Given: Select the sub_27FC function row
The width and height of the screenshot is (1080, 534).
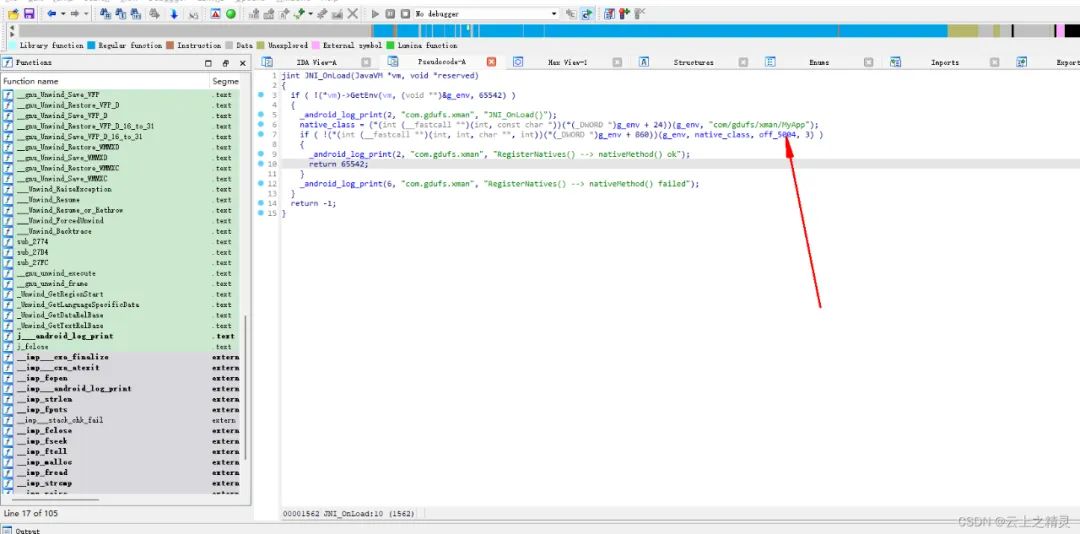Looking at the screenshot, I should pyautogui.click(x=121, y=263).
